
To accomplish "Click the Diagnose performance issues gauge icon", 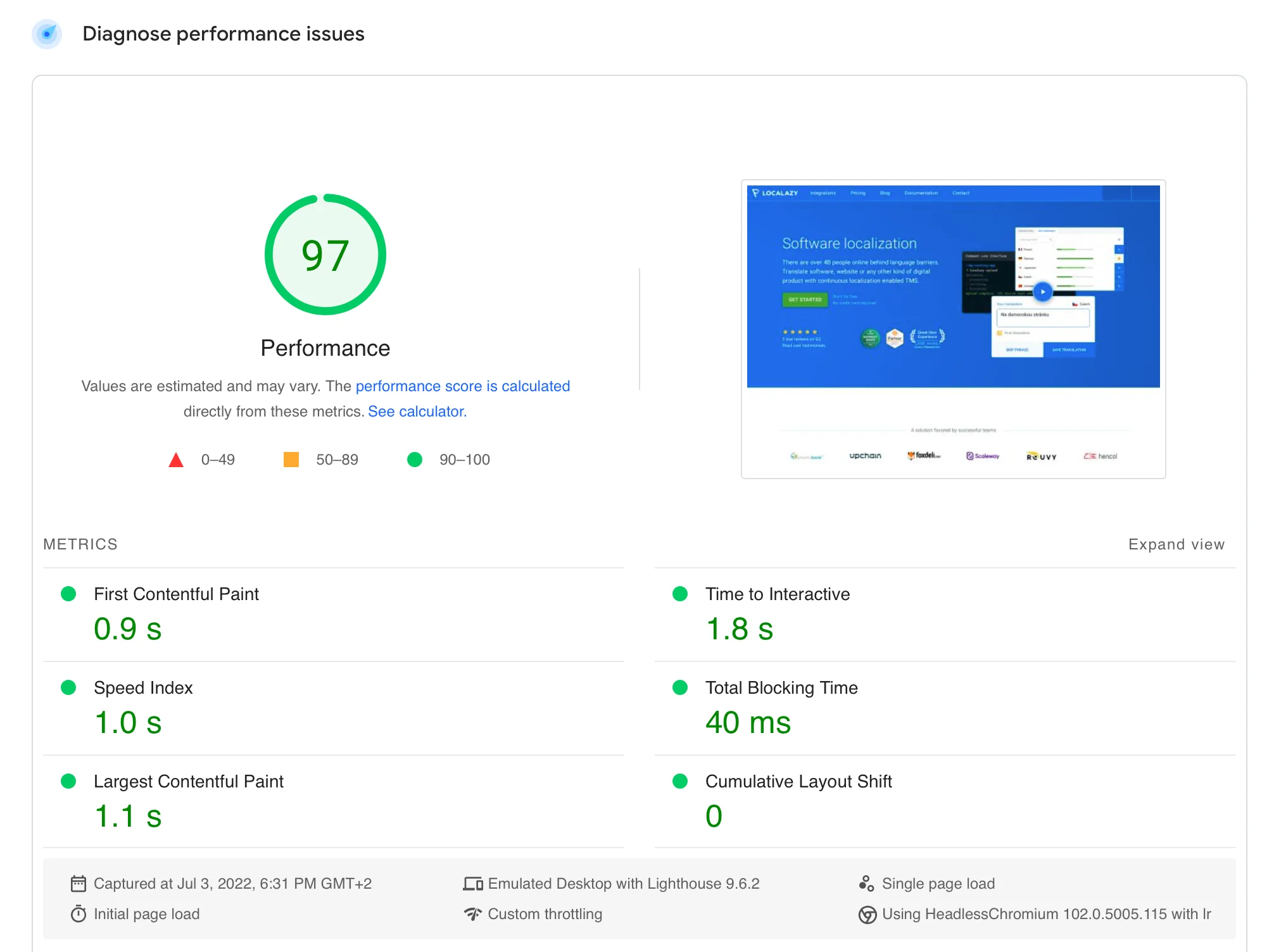I will [47, 34].
